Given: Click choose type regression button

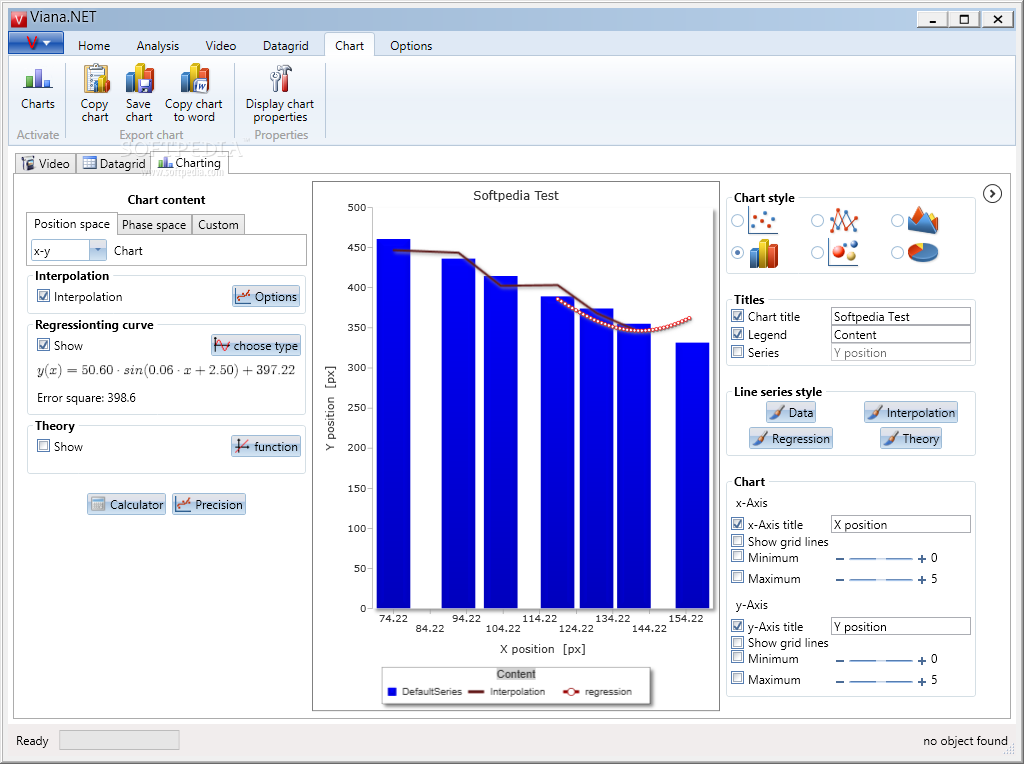Looking at the screenshot, I should [x=256, y=345].
